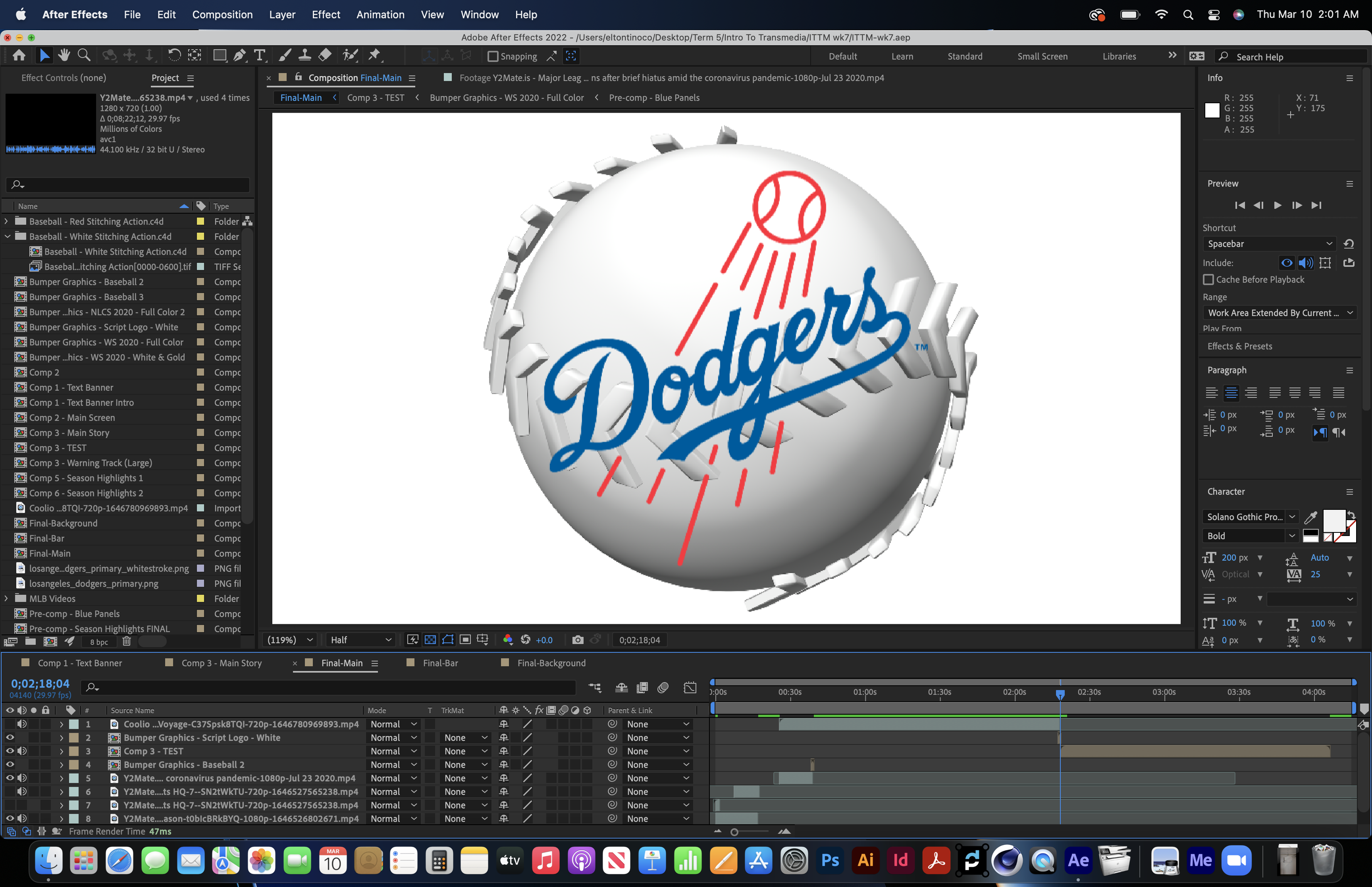Select the Puppet Pin tool
The height and width of the screenshot is (887, 1372).
(x=374, y=55)
